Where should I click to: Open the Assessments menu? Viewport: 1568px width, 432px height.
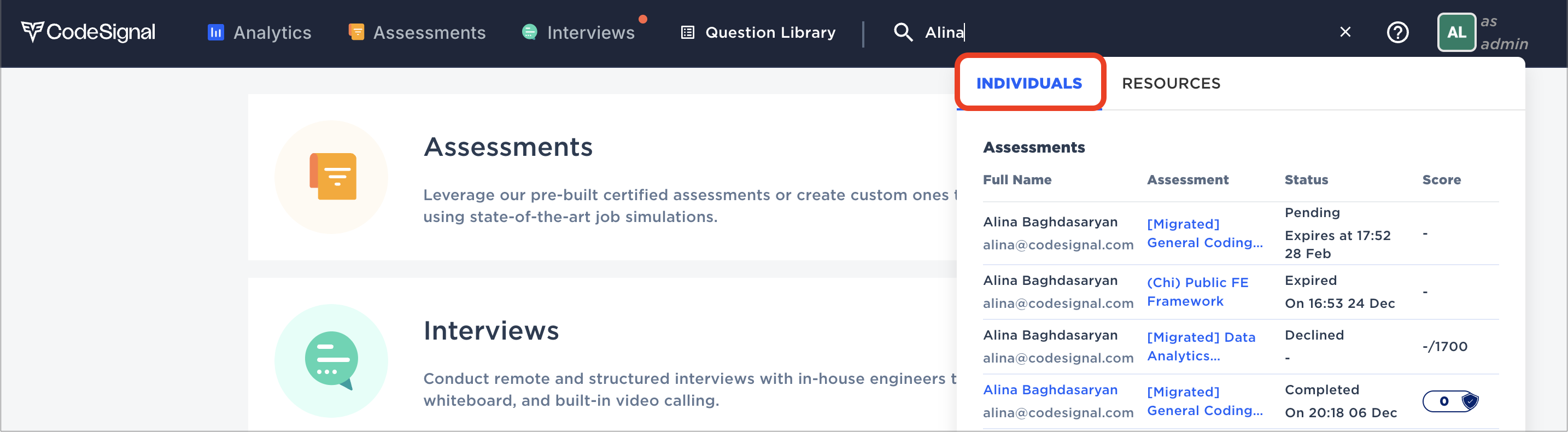coord(417,32)
